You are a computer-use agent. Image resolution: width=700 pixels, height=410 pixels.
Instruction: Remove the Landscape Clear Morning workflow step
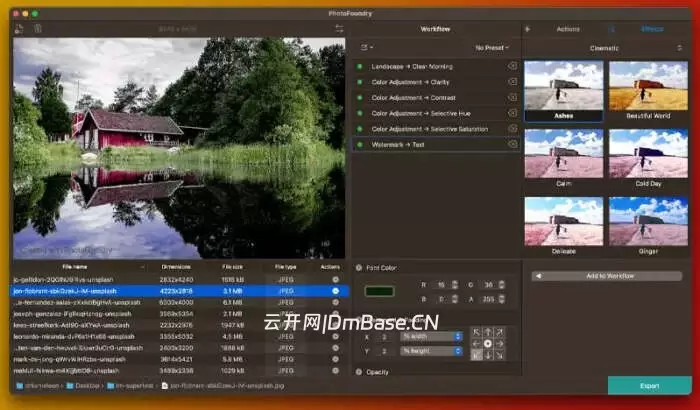click(x=512, y=66)
